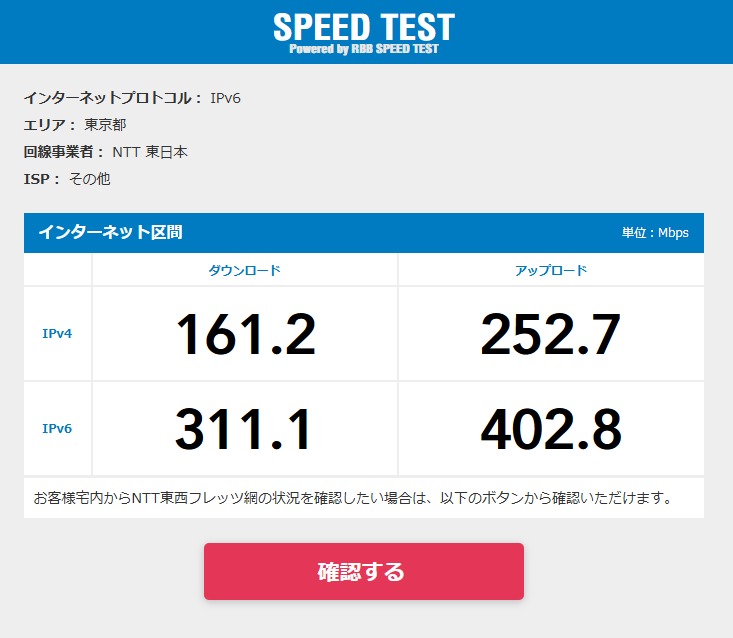Viewport: 733px width, 638px height.
Task: Click the IPv6 row label
Action: [57, 428]
